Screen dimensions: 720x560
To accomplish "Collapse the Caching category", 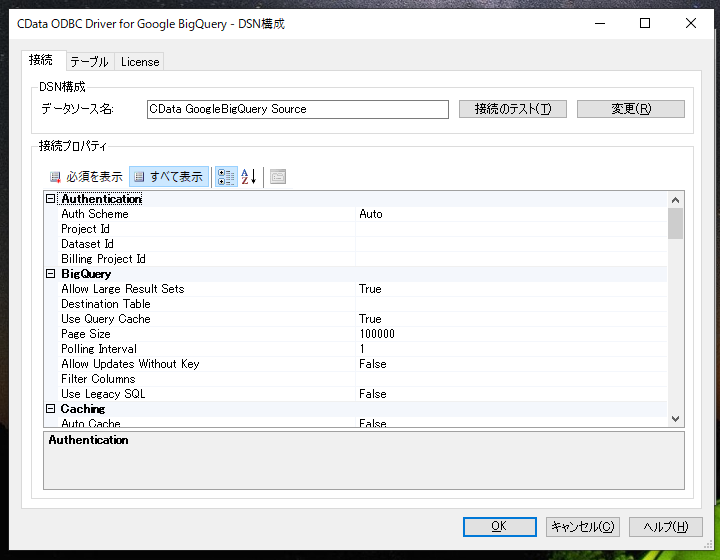I will pyautogui.click(x=51, y=409).
